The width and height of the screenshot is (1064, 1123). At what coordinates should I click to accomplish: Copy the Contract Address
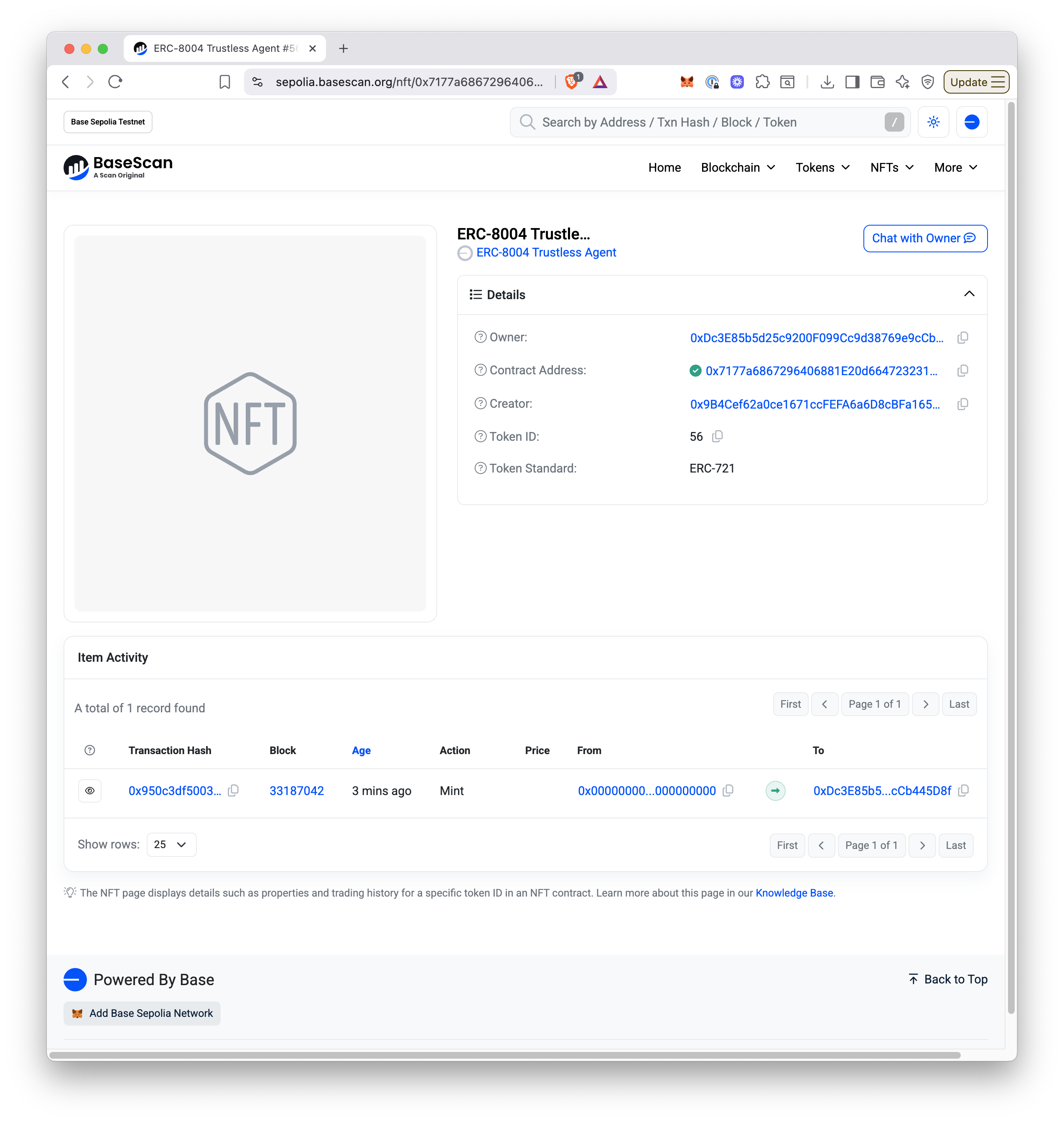(x=962, y=371)
